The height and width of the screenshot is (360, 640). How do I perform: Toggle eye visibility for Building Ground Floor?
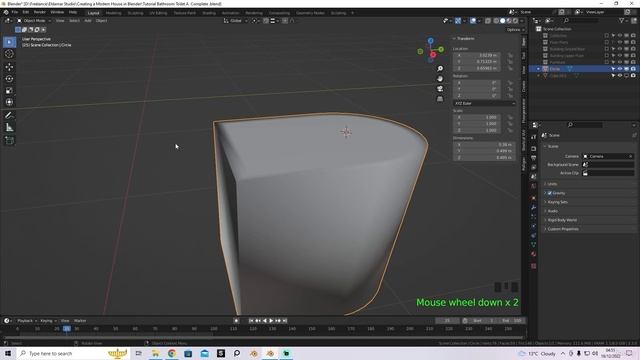pos(620,49)
